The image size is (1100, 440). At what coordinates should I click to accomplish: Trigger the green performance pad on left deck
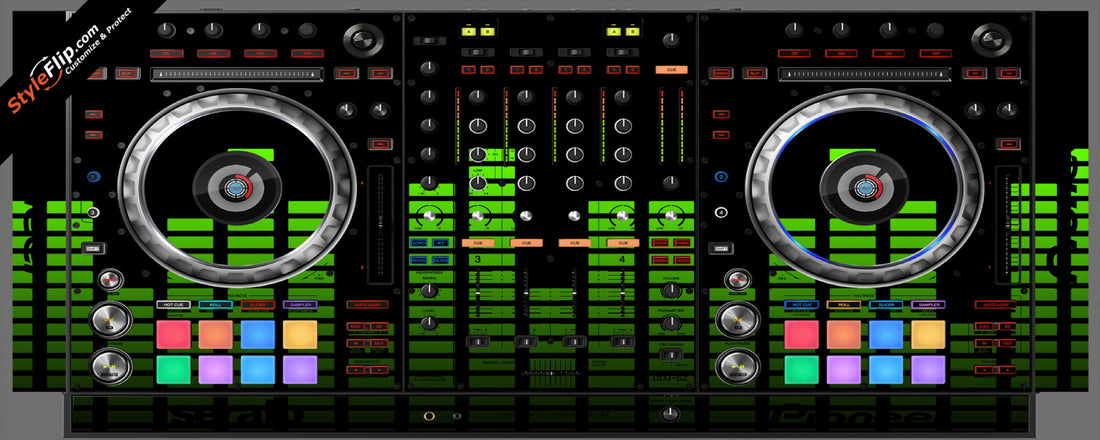coord(173,370)
